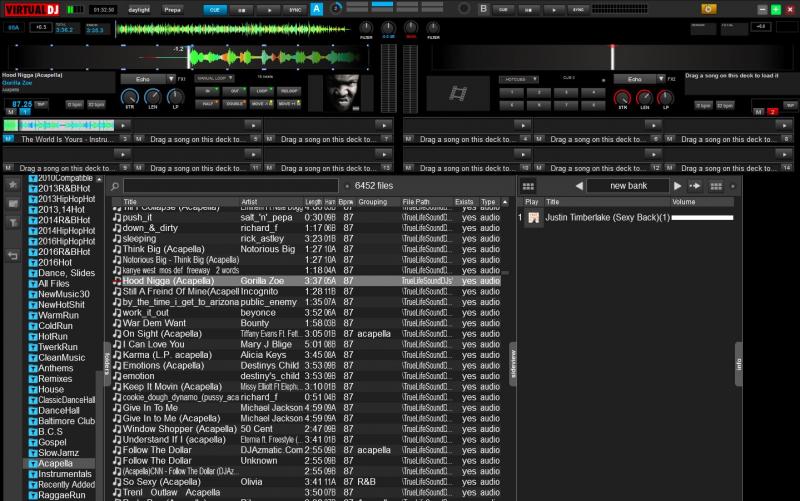
Task: Open the Echo effect dropdown on deck B
Action: point(661,79)
